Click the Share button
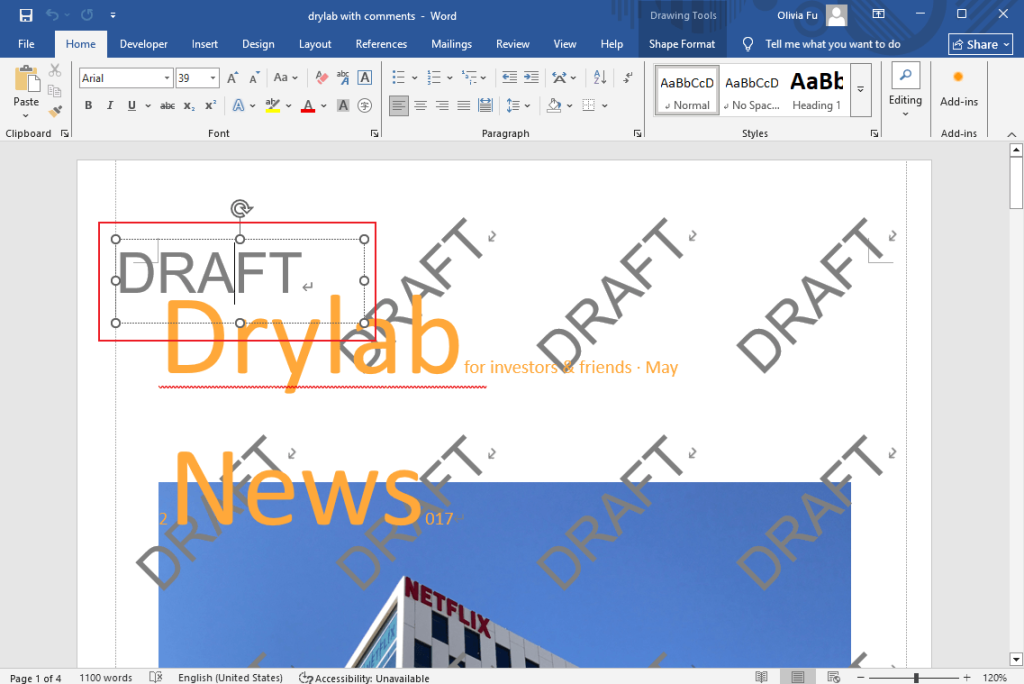 [x=980, y=44]
